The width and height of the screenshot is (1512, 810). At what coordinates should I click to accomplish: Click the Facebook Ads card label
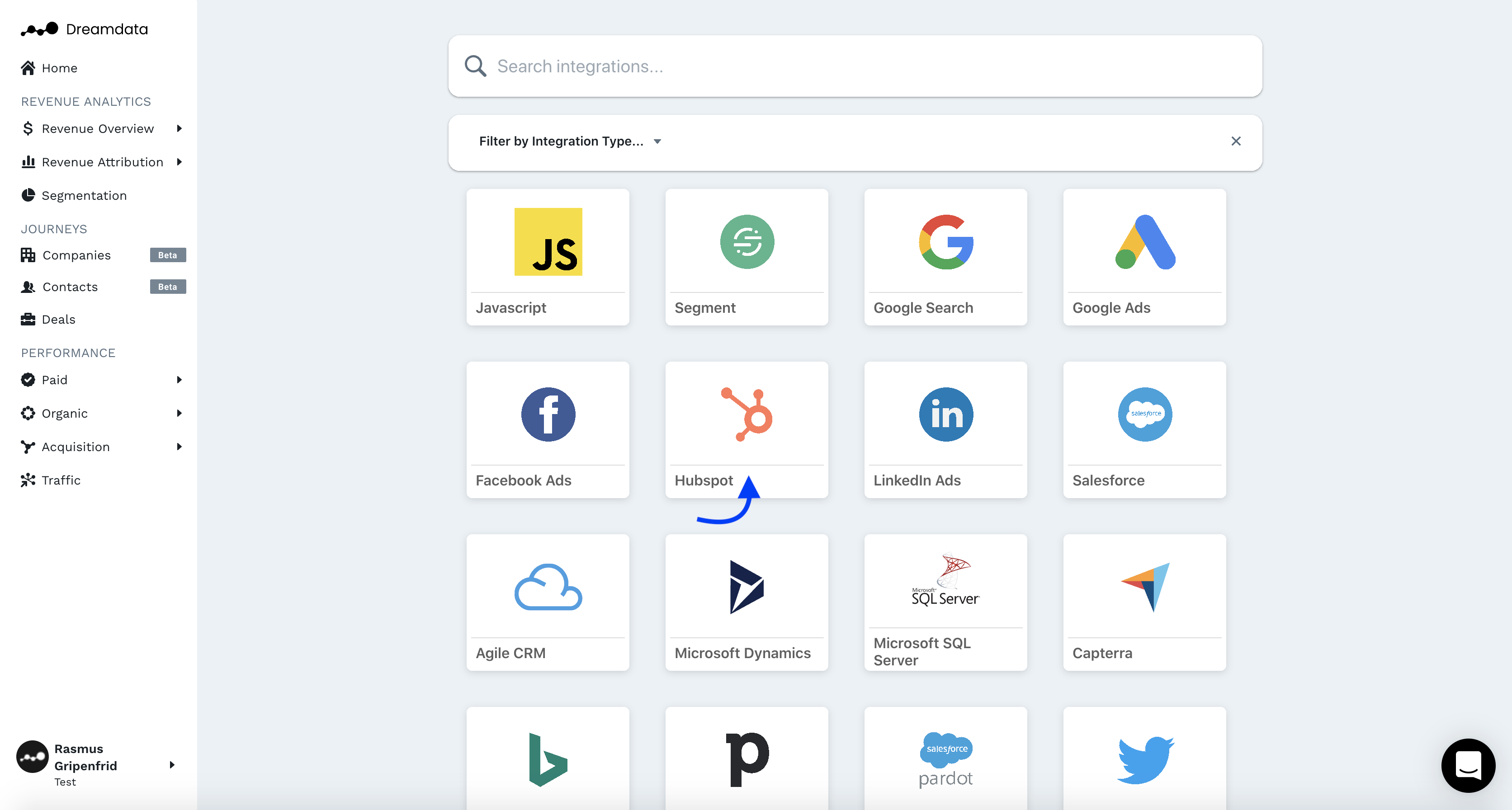coord(523,481)
